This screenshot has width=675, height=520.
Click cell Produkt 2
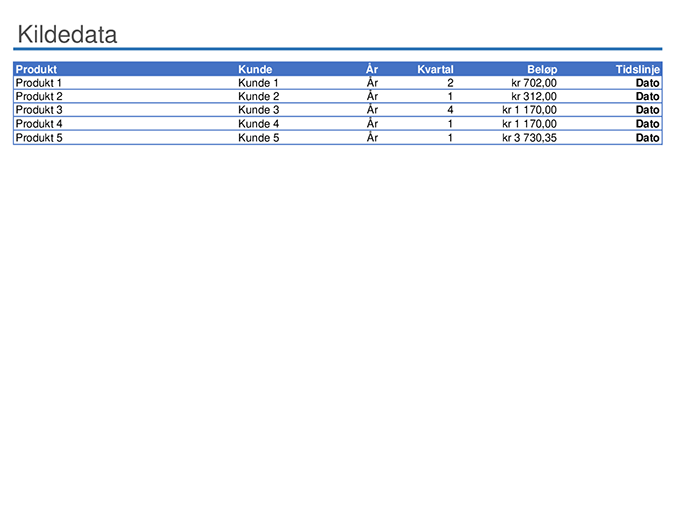point(39,96)
